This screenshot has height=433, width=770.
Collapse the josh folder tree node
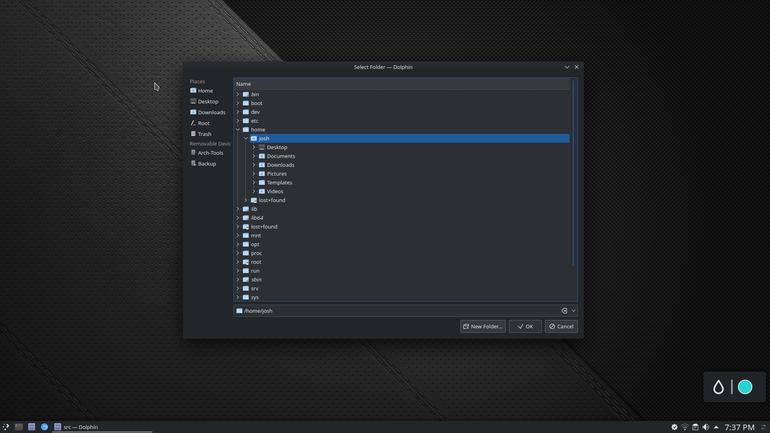pos(246,138)
